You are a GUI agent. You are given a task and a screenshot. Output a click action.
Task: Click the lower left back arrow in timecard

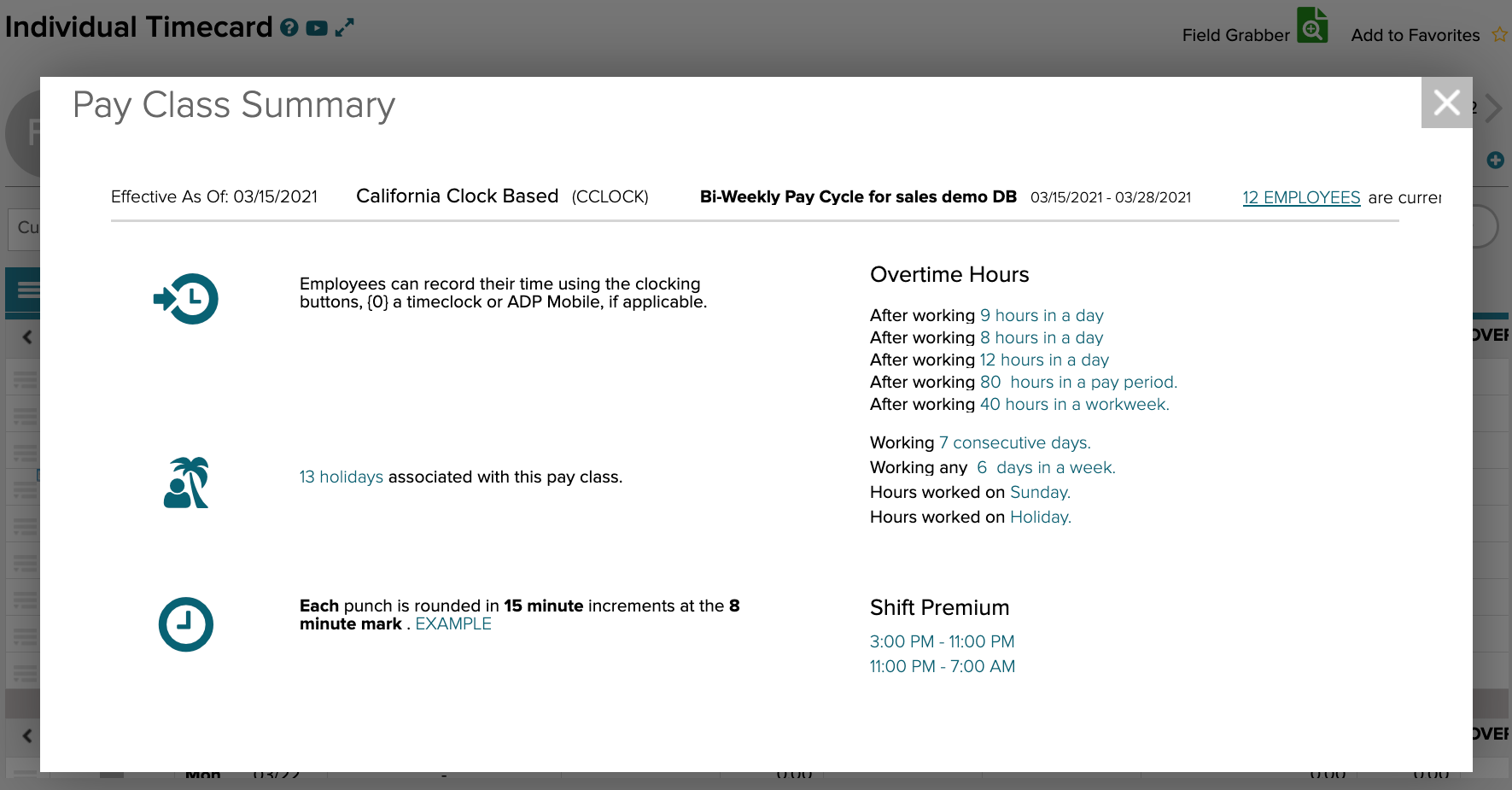pos(27,735)
